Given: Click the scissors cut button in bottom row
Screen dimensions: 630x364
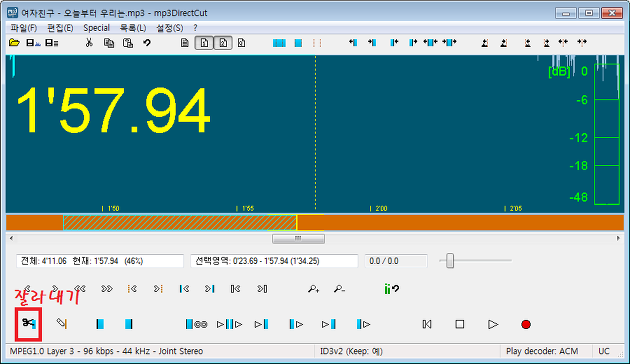Looking at the screenshot, I should 29,324.
